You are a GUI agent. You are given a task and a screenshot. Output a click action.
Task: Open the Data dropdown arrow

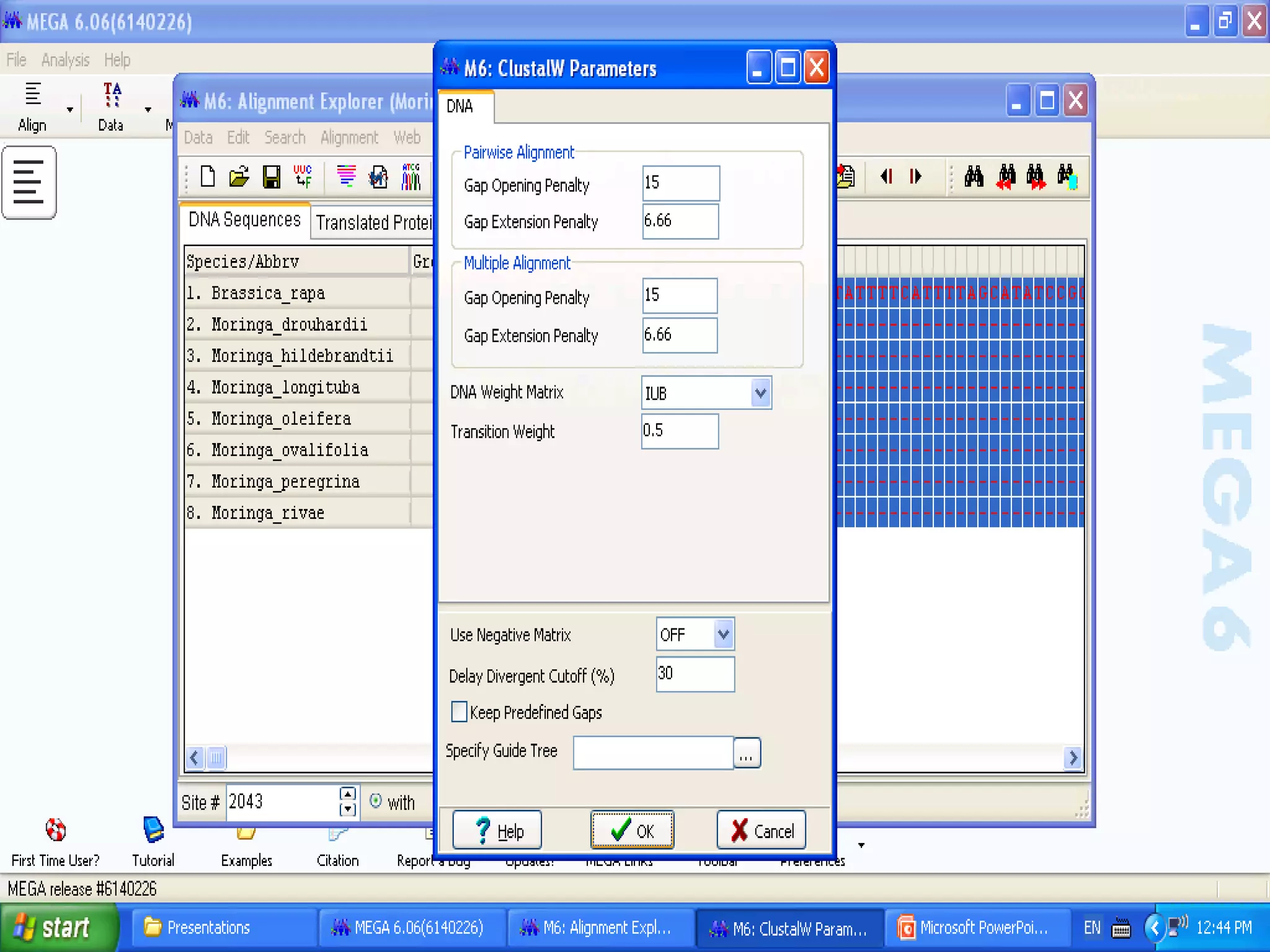click(x=148, y=110)
